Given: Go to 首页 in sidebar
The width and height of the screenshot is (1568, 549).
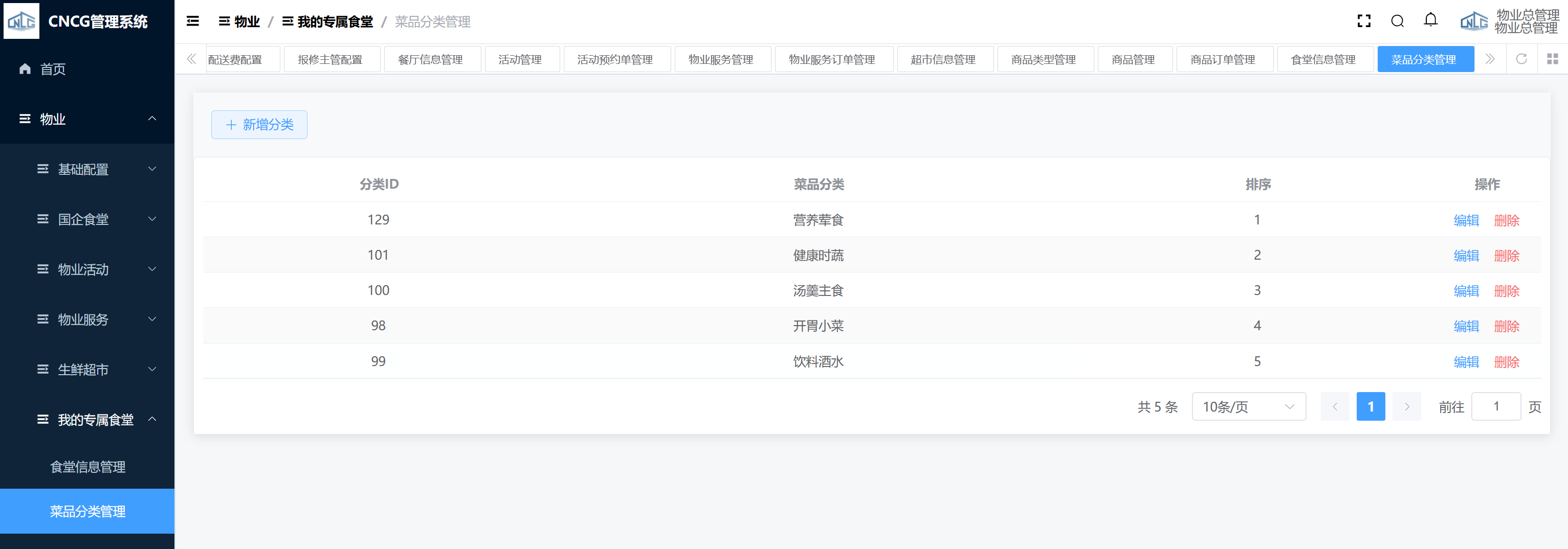Looking at the screenshot, I should (x=52, y=70).
